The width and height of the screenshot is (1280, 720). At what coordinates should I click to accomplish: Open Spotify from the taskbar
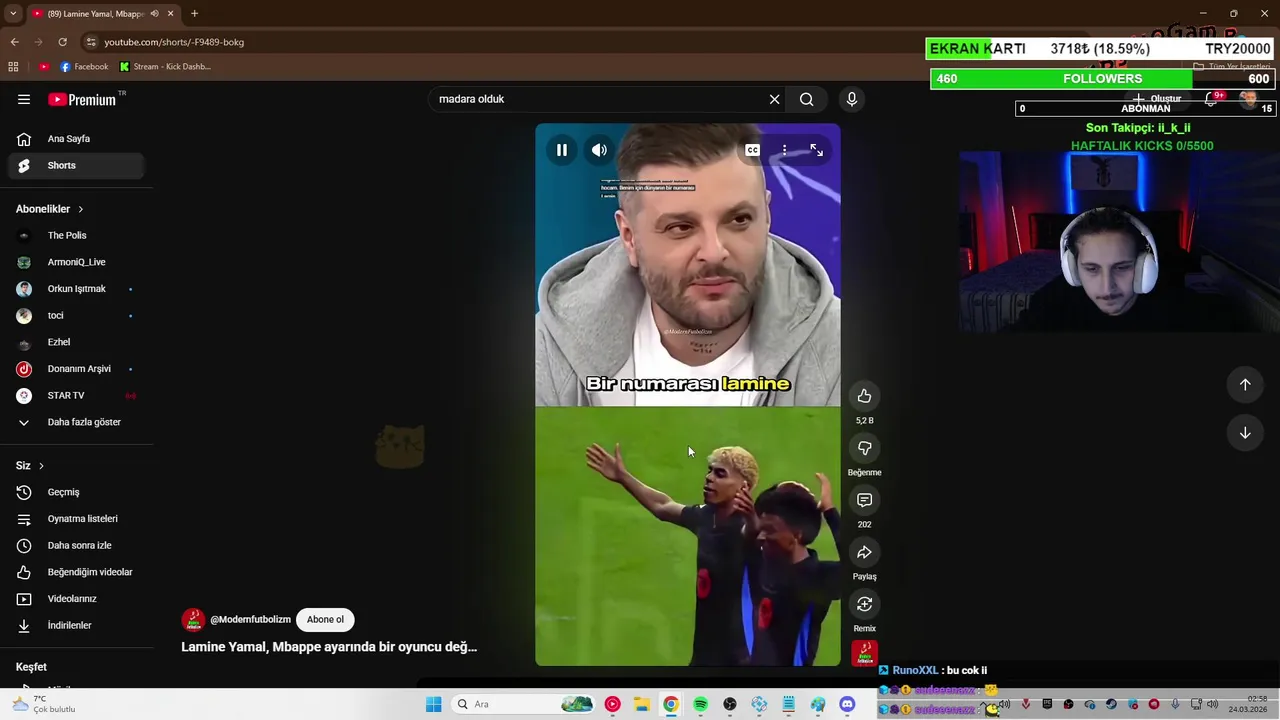click(700, 704)
